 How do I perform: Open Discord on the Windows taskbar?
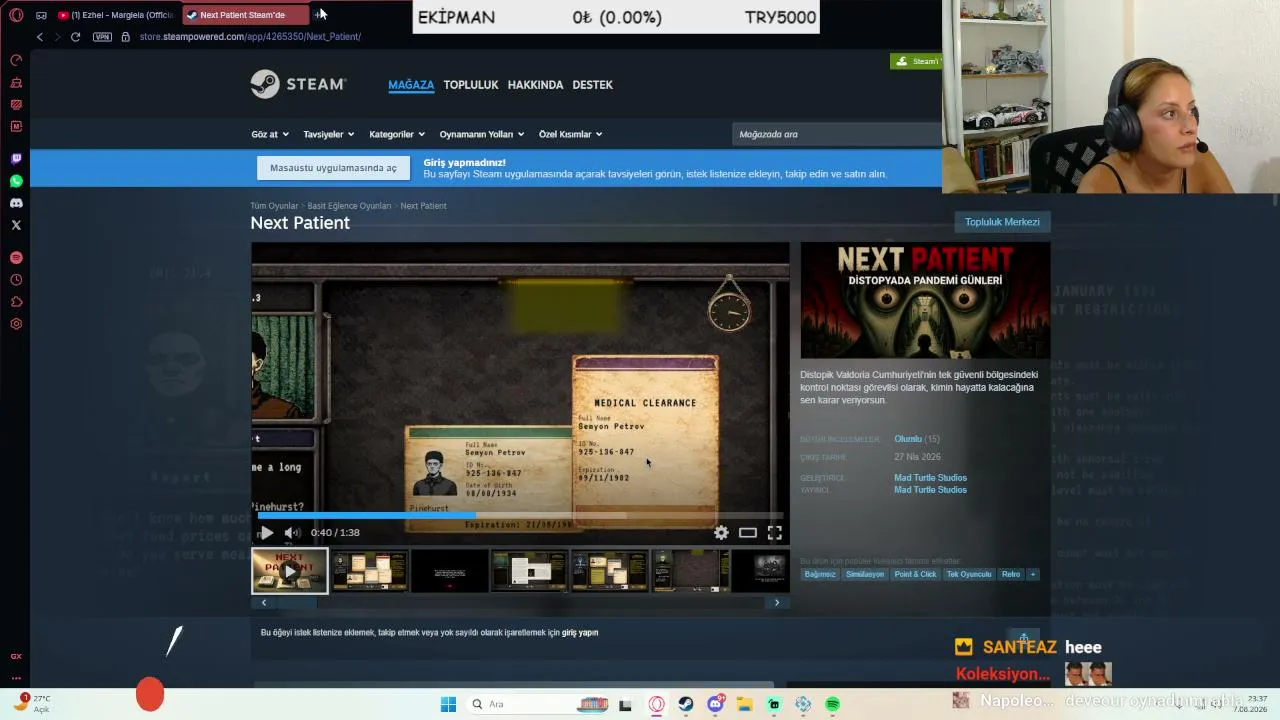pos(715,704)
